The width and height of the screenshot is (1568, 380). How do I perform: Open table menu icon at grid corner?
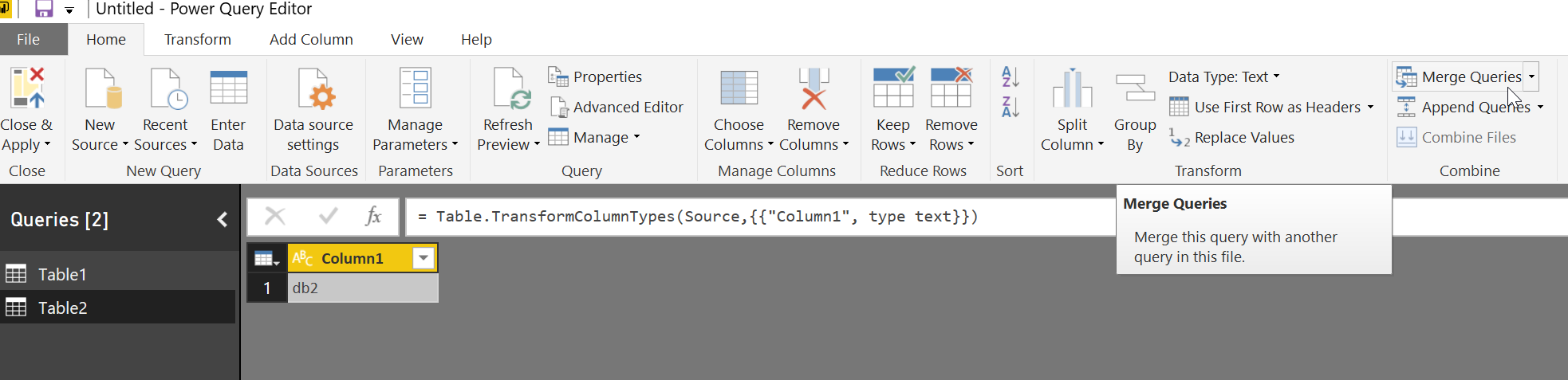pyautogui.click(x=266, y=258)
